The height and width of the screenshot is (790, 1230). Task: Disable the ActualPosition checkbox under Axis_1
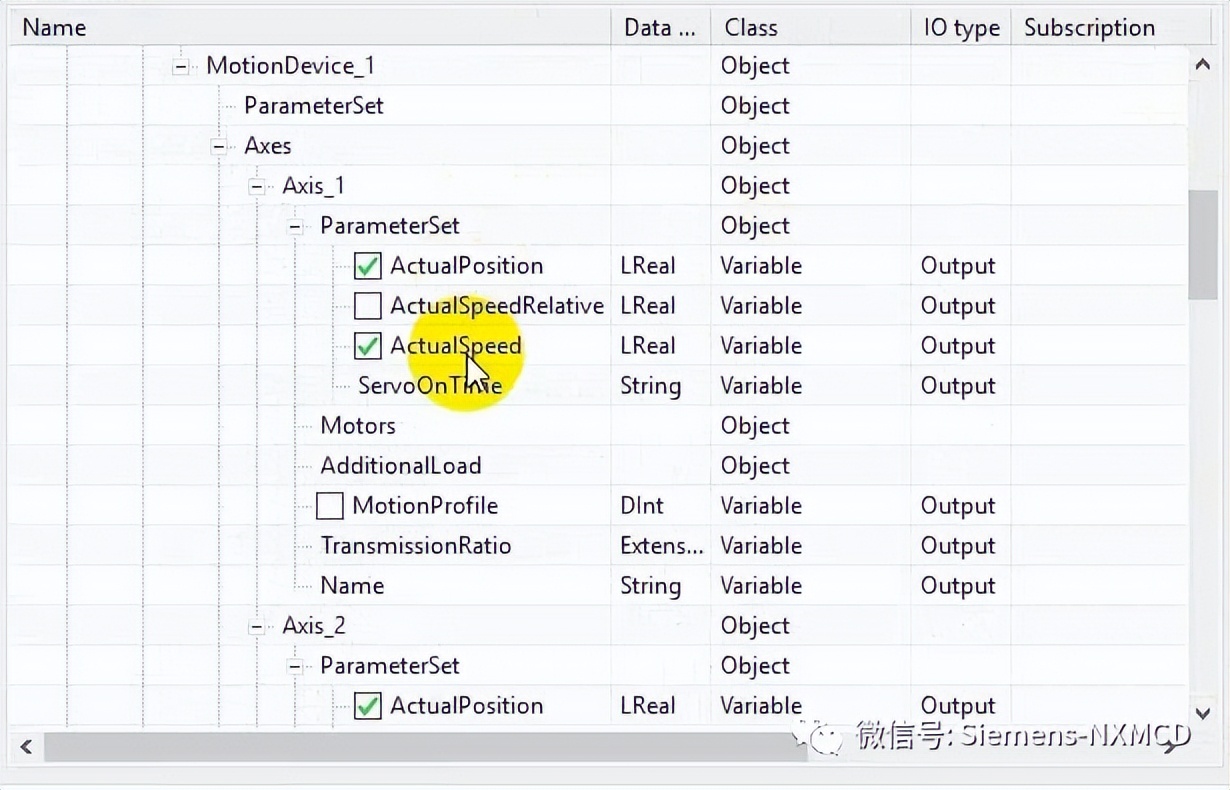pyautogui.click(x=367, y=265)
